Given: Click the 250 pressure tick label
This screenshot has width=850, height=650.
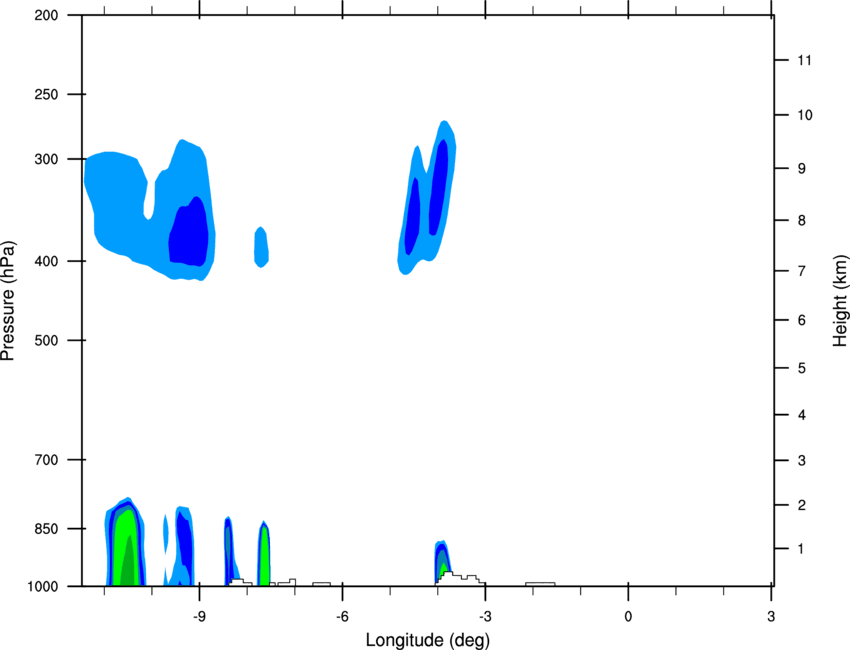Looking at the screenshot, I should [46, 94].
